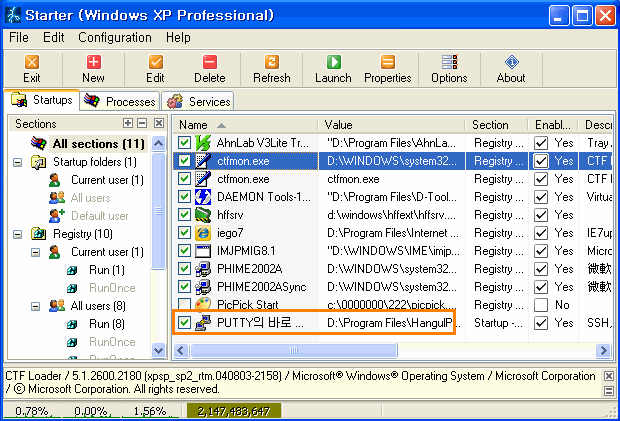The width and height of the screenshot is (620, 421).
Task: Click the PHIME2002ASync computer icon
Action: (x=203, y=287)
